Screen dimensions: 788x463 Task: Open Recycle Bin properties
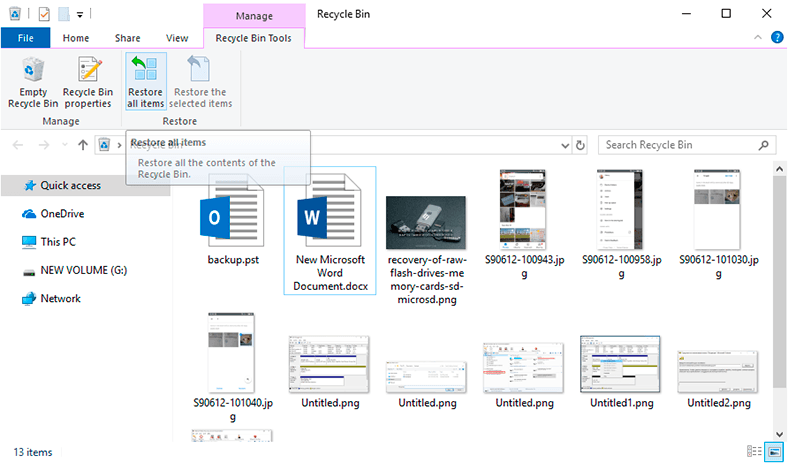click(x=88, y=83)
